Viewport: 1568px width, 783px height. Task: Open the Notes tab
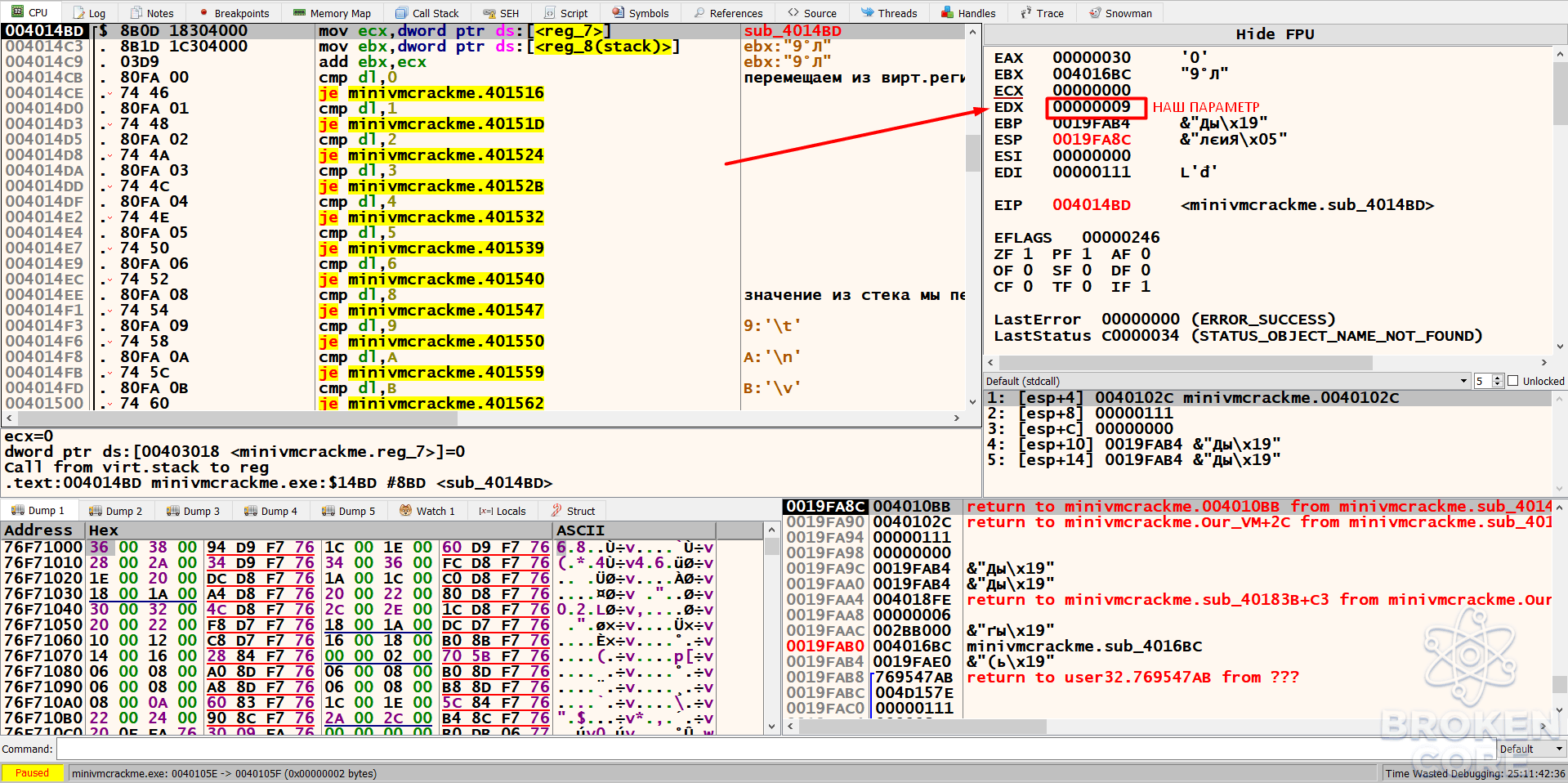click(x=153, y=13)
